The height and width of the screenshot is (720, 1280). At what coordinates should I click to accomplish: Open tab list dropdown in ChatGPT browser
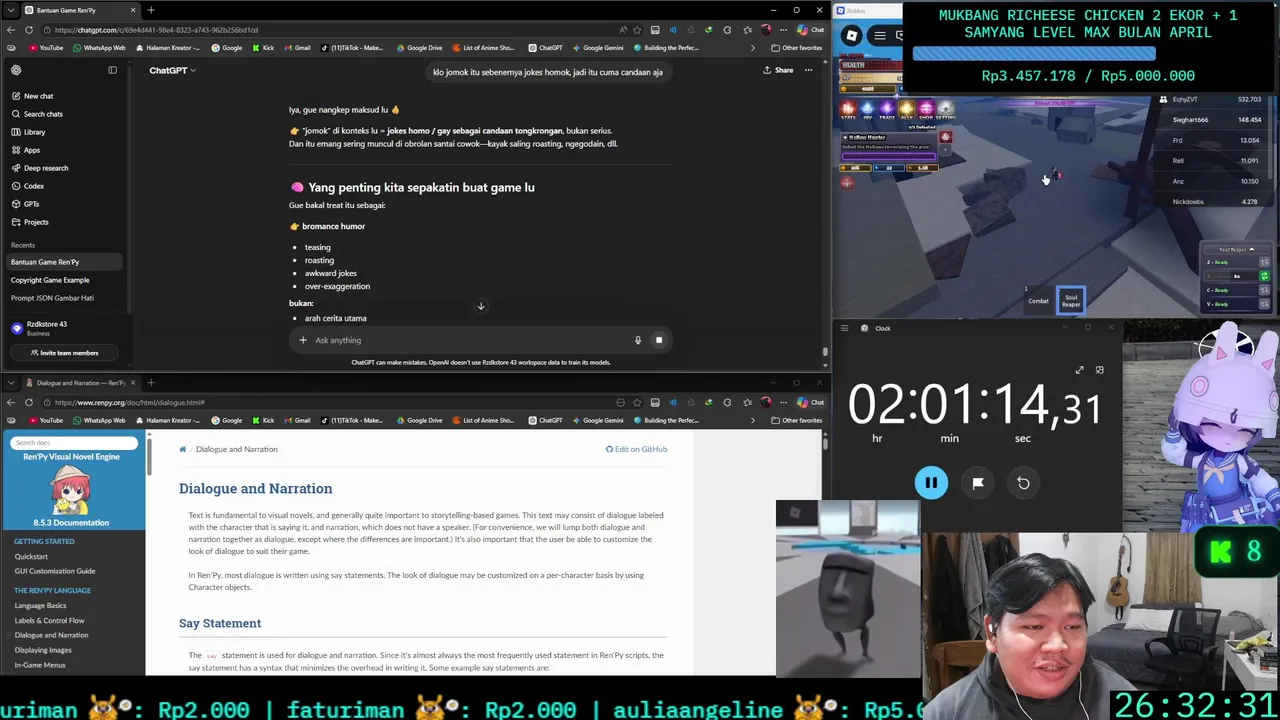10,10
